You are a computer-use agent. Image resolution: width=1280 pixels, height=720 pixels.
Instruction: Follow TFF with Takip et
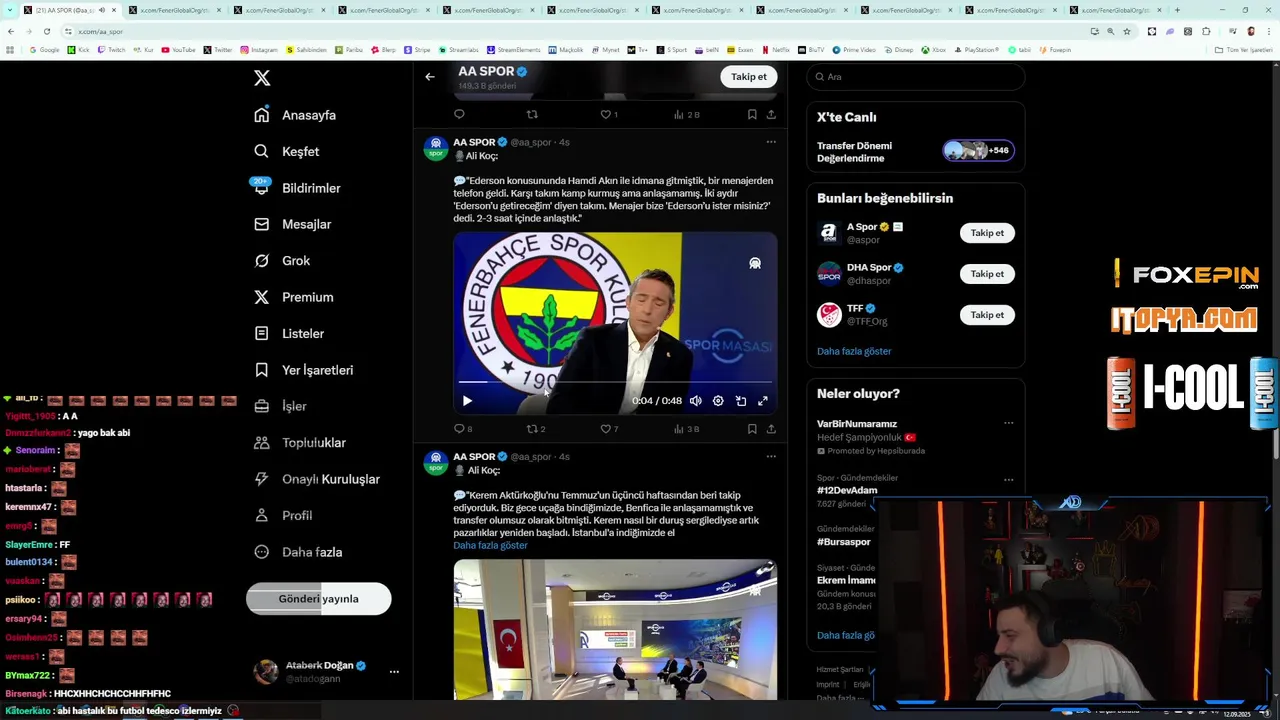[x=986, y=315]
